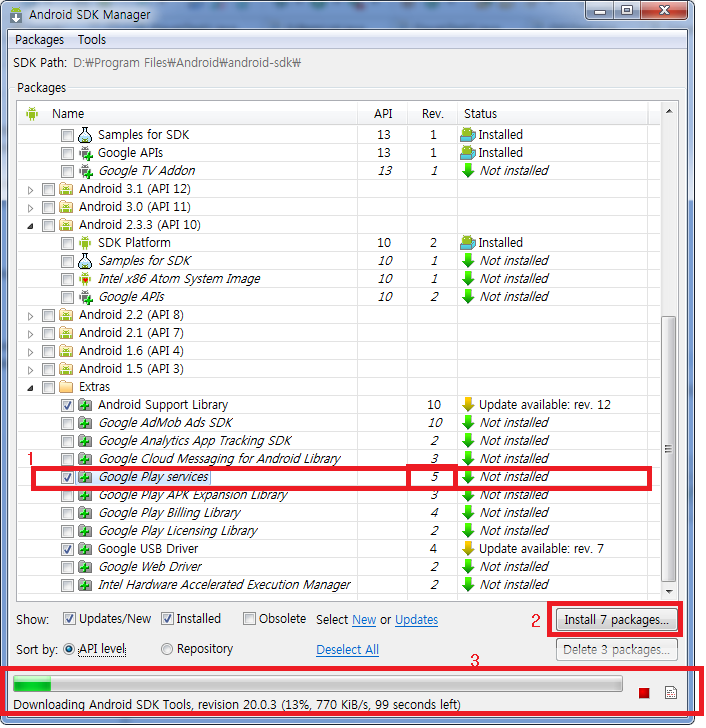The image size is (706, 728).
Task: Collapse the Android 2.3.3 (API 10) node
Action: 30,226
